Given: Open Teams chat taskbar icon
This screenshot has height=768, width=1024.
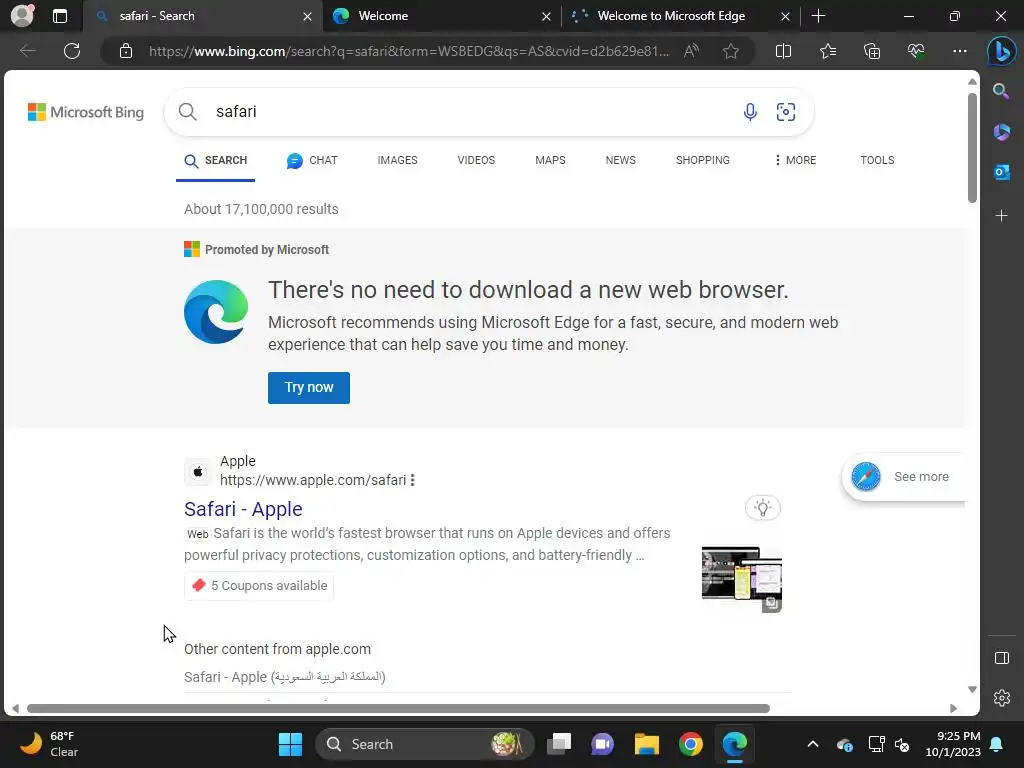Looking at the screenshot, I should [x=602, y=744].
